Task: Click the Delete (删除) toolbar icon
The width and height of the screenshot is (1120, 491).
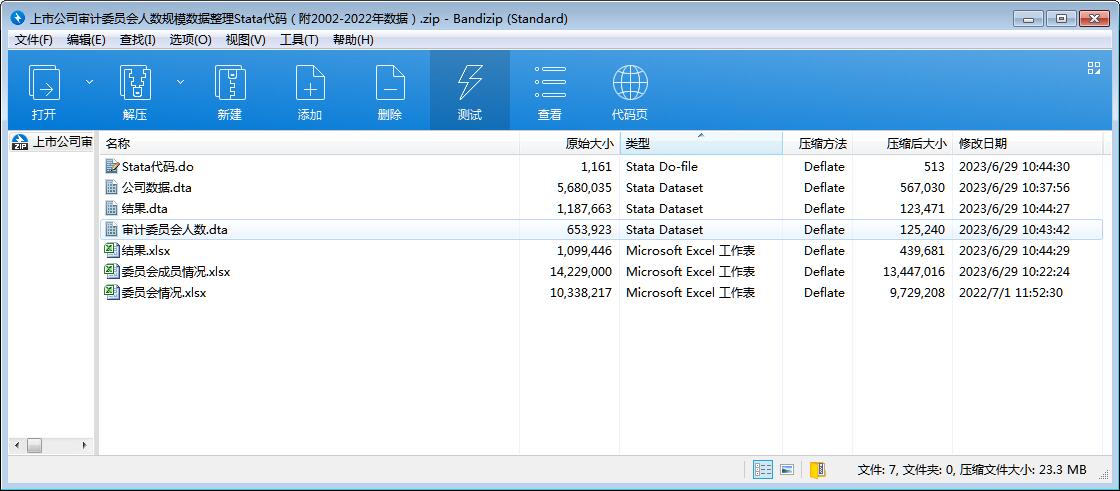Action: tap(390, 82)
